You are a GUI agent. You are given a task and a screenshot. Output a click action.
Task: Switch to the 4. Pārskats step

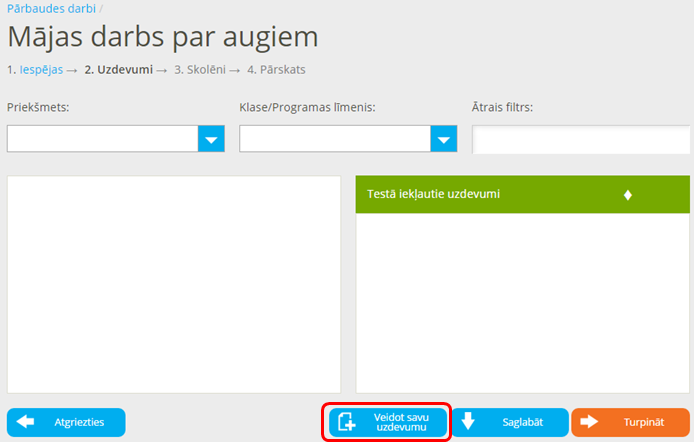point(276,70)
